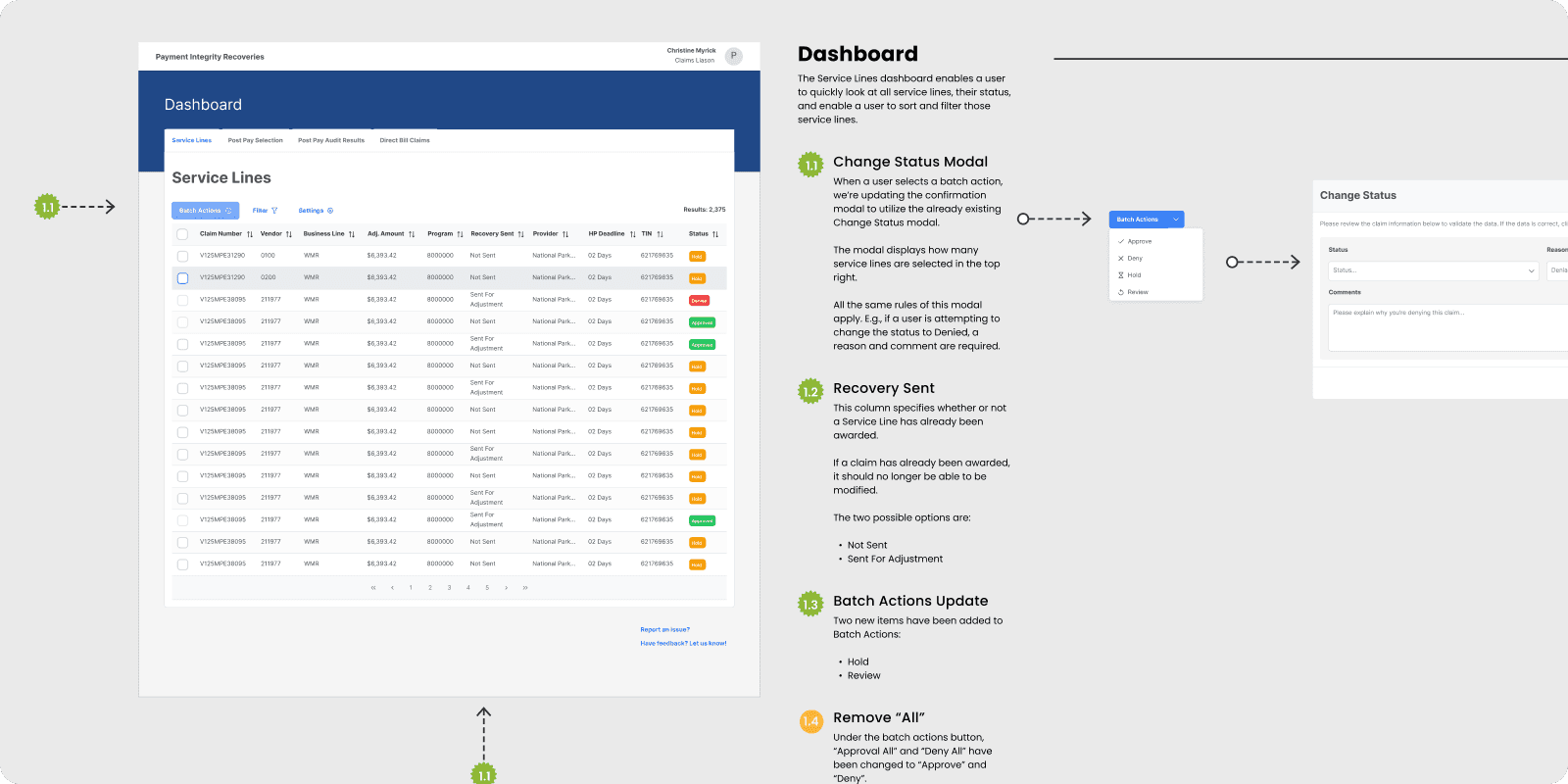Go to page 1 in pagination
The image size is (1568, 784).
411,588
